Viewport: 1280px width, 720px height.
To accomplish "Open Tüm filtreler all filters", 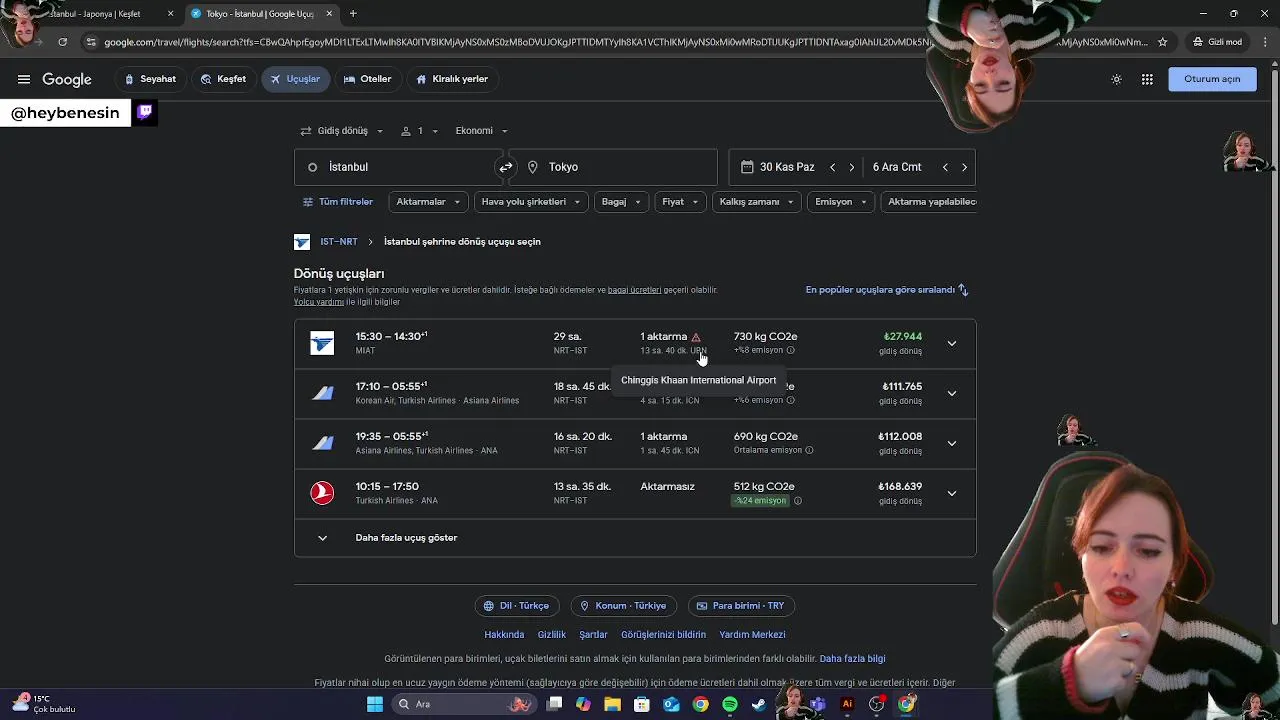I will coord(338,202).
